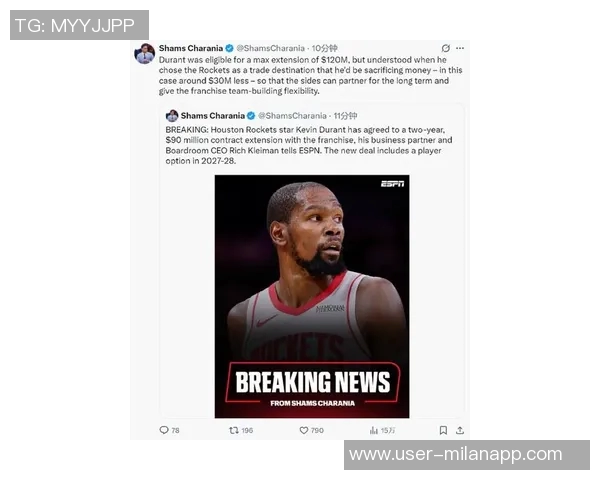Open the Shams Charania display name link

[x=191, y=48]
